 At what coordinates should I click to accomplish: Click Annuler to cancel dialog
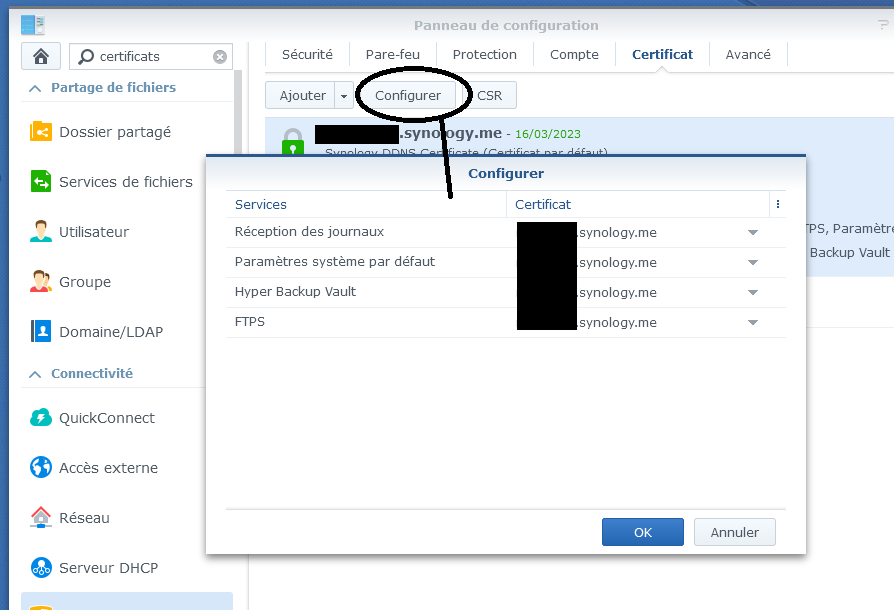(734, 532)
